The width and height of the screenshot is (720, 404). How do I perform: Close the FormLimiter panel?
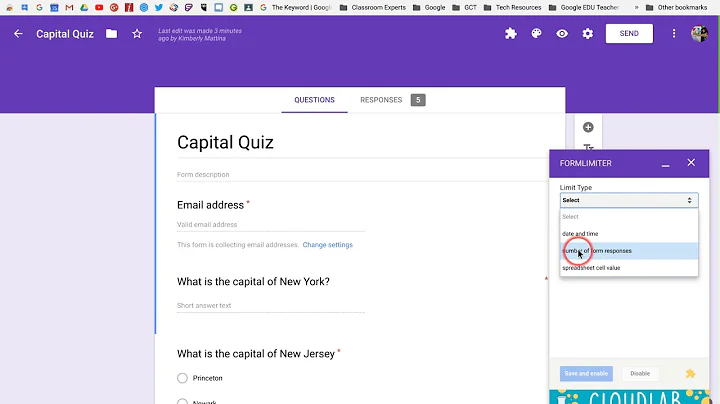point(691,163)
